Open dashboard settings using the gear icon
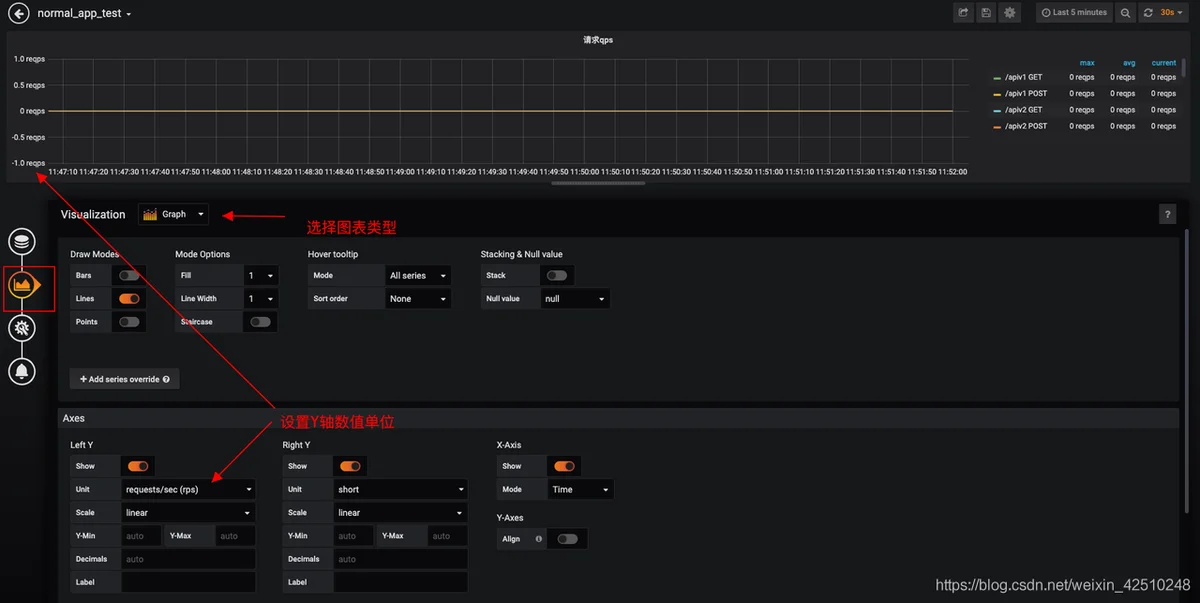The image size is (1200, 603). point(1010,13)
